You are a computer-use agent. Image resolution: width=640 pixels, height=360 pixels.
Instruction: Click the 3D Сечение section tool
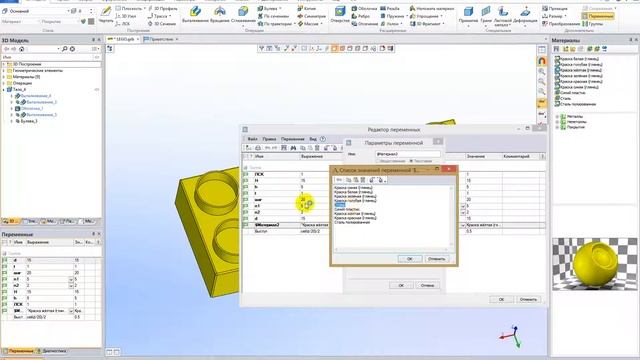coord(162,24)
